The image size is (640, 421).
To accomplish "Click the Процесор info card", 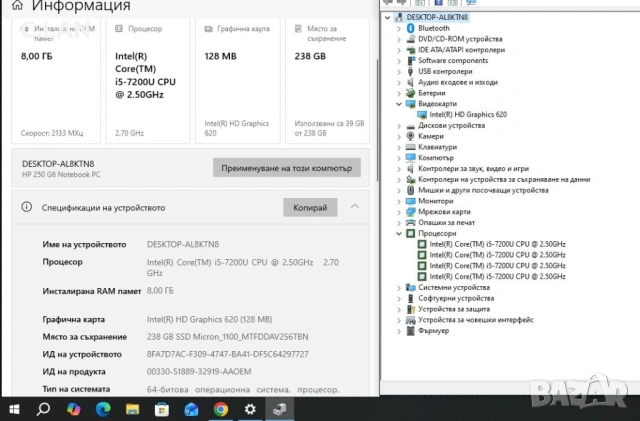I will coord(148,81).
